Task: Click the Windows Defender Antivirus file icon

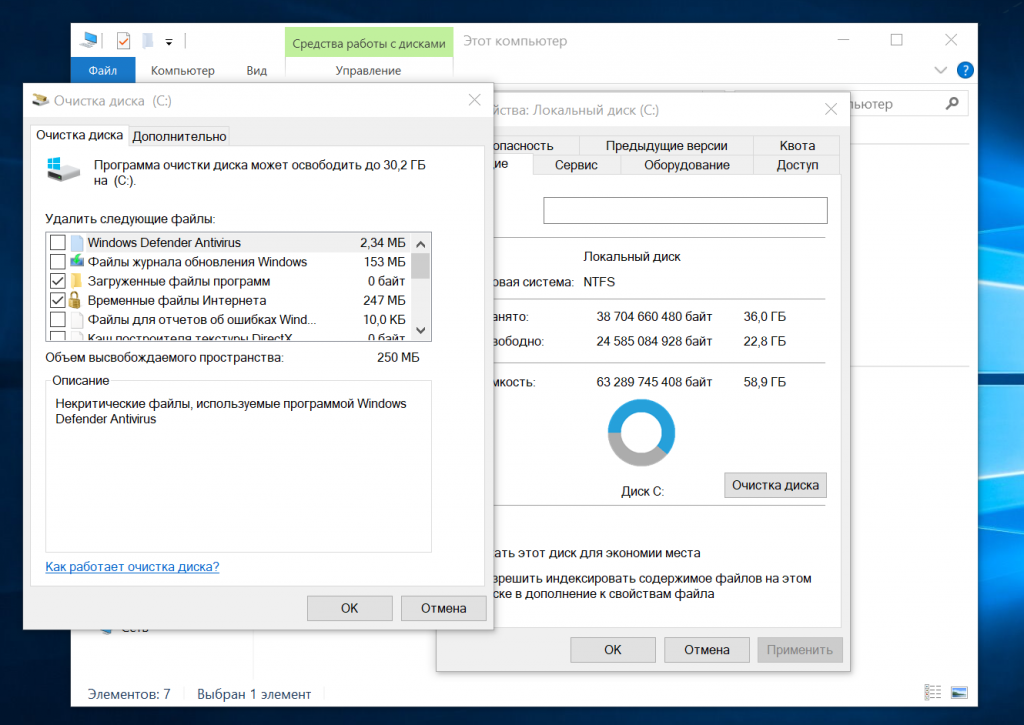Action: [77, 242]
